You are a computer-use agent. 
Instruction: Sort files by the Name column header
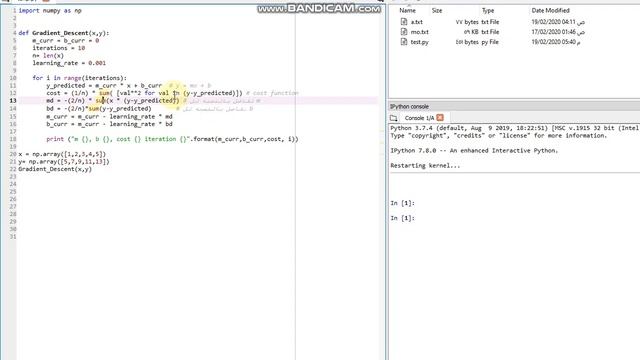coord(407,11)
